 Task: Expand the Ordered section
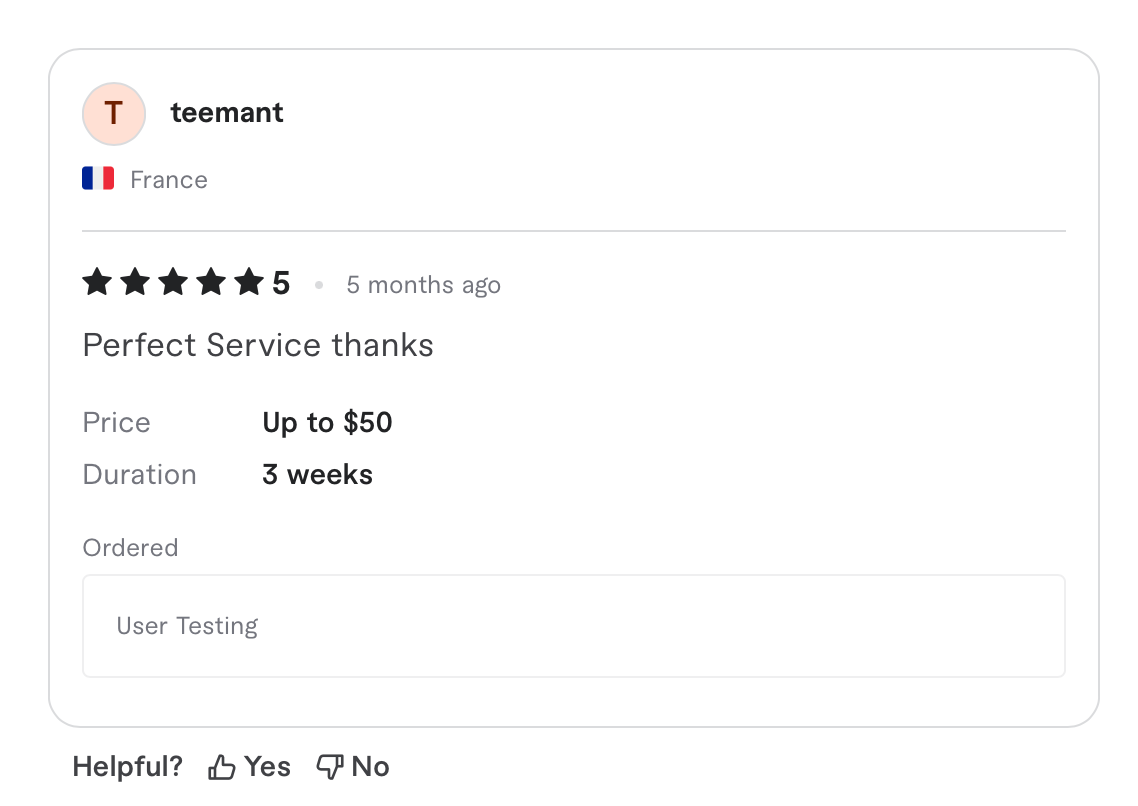click(130, 547)
